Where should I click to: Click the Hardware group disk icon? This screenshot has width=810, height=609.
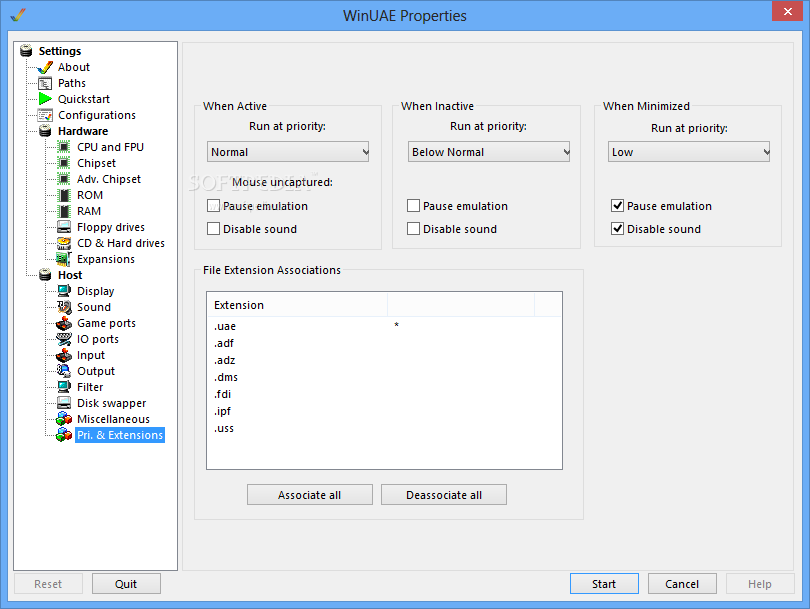click(x=45, y=131)
